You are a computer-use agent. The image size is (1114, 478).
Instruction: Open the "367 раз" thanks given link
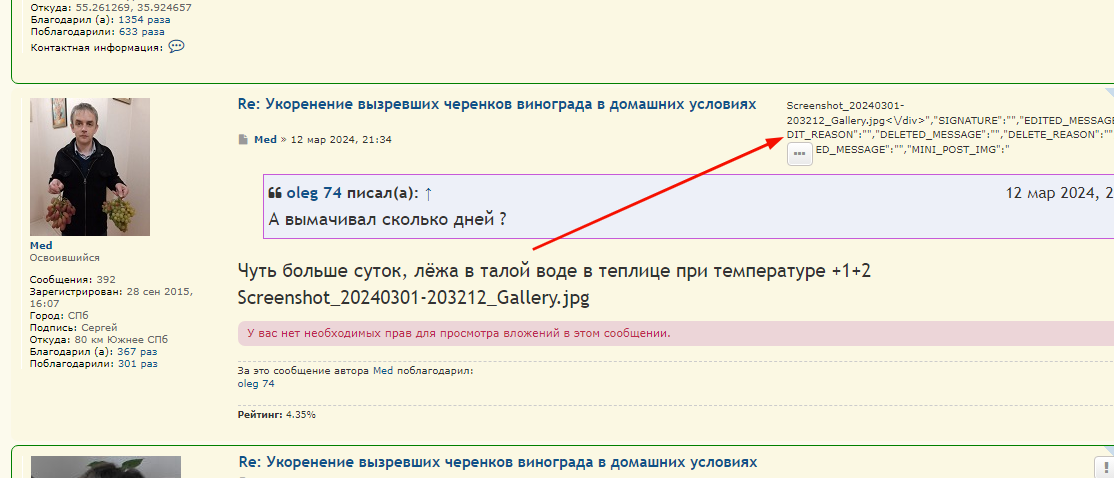pyautogui.click(x=137, y=352)
